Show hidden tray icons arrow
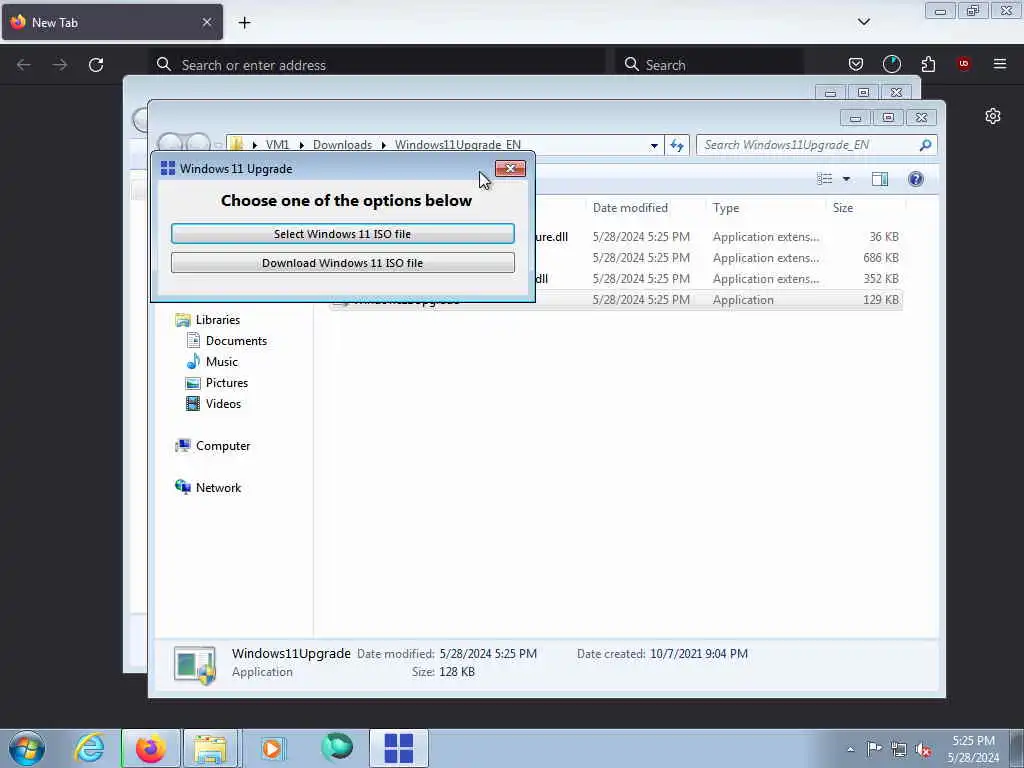This screenshot has width=1024, height=768. (850, 749)
